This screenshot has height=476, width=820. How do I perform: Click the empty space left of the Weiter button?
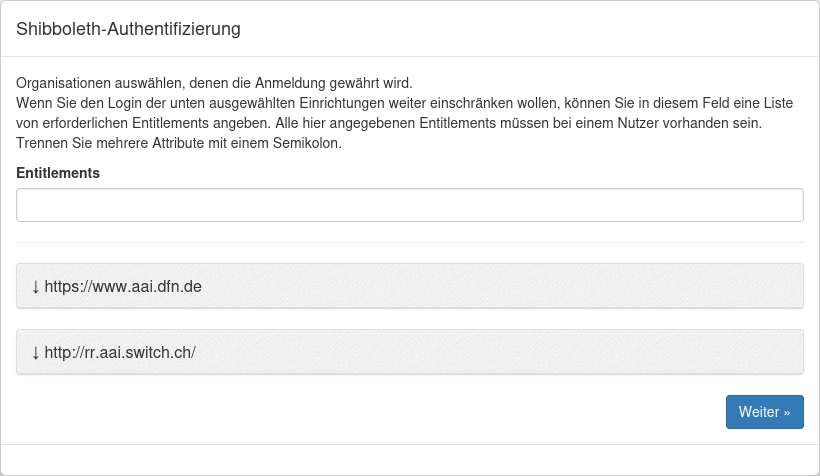(x=400, y=412)
